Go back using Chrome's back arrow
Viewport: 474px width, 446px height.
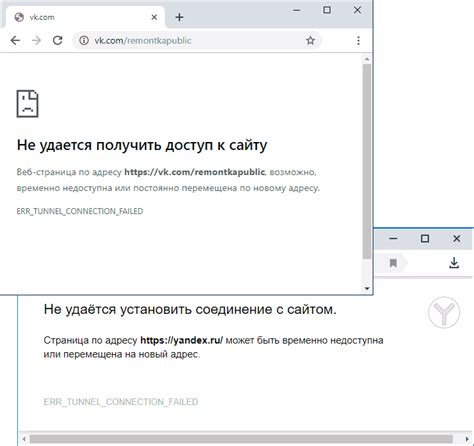tap(15, 41)
